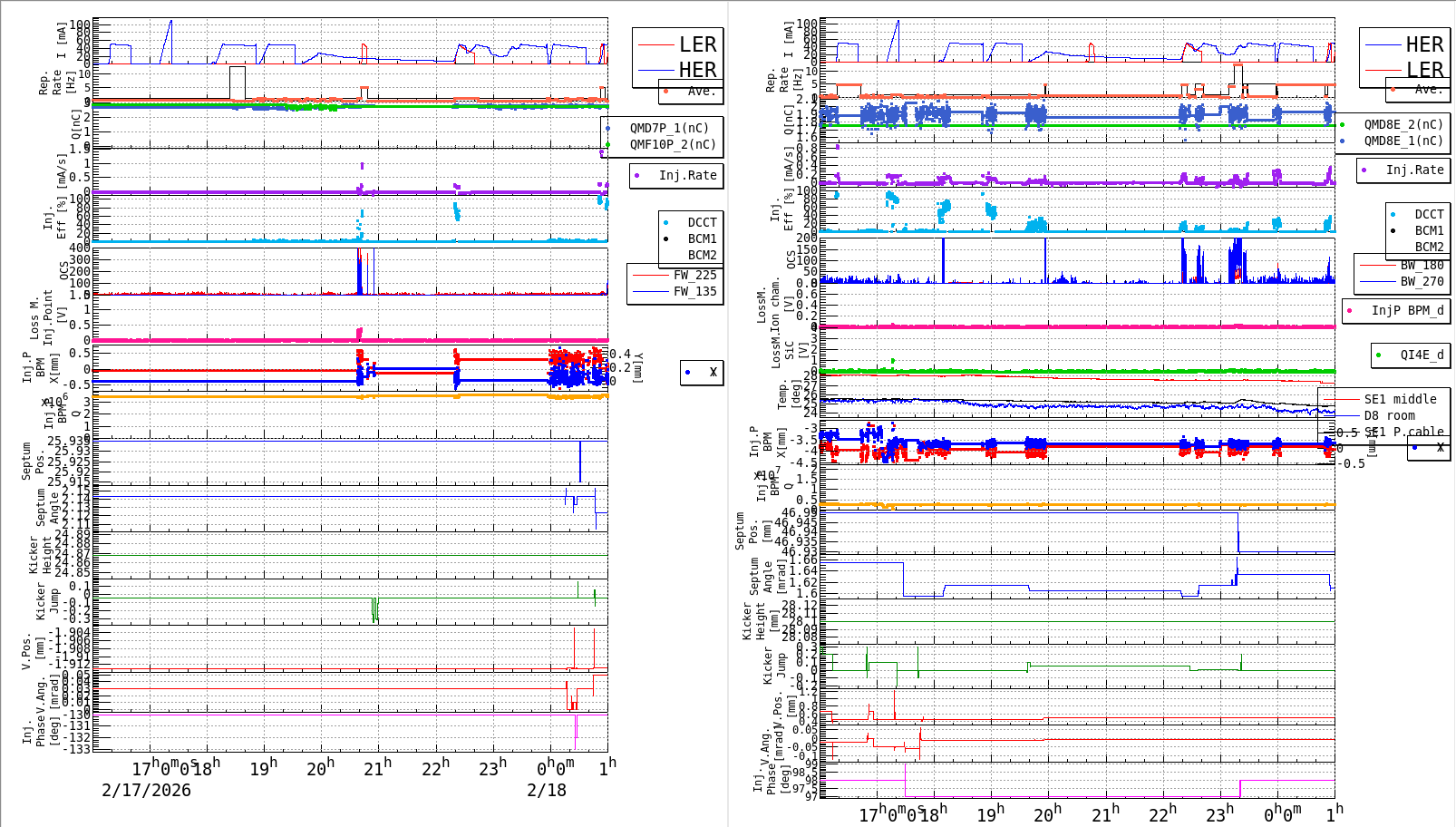Click the Inj.Rate legend in the right plot
Screen dimensions: 1456x827
click(1414, 170)
